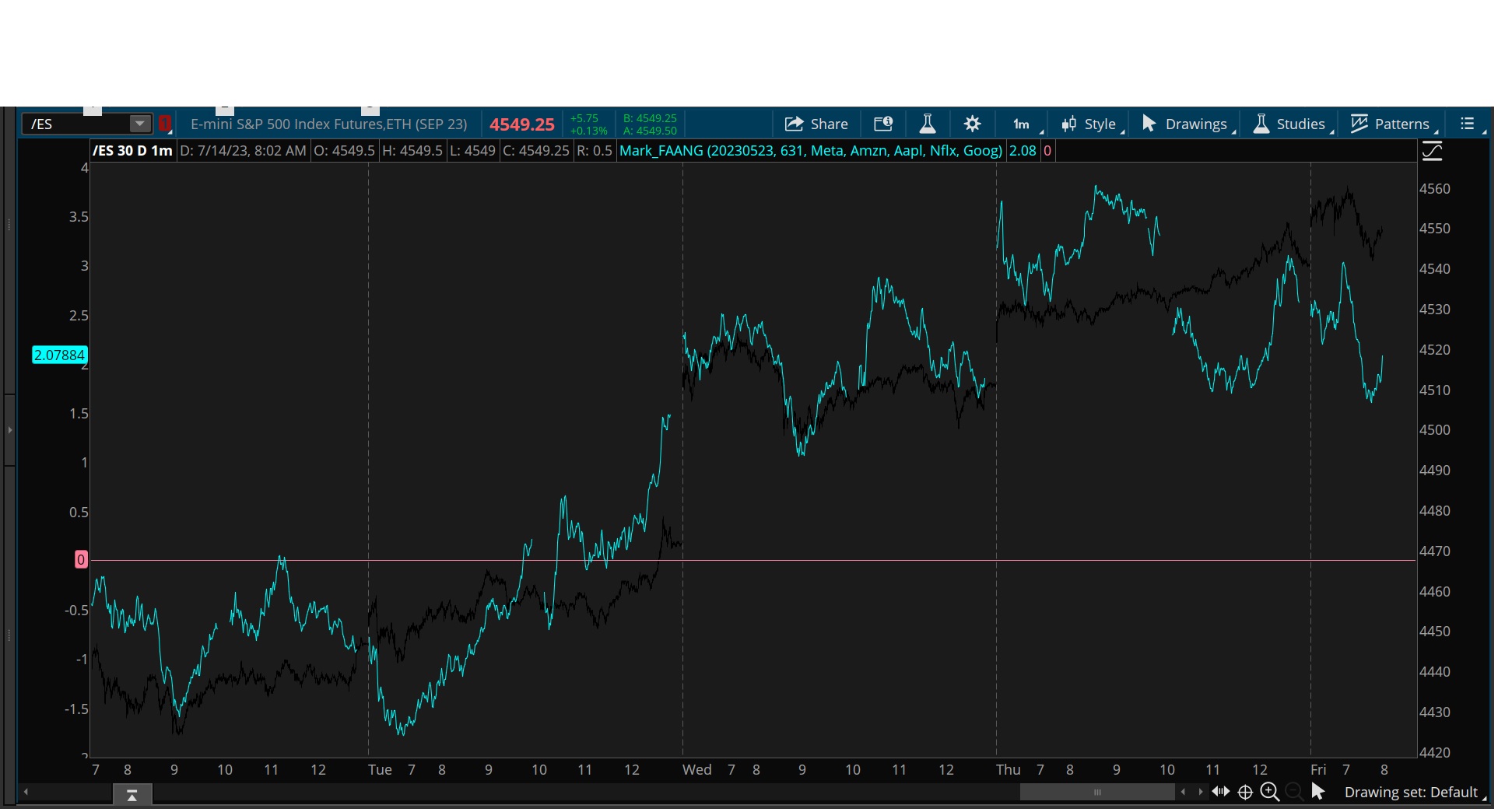Click the D: 7/14/23, 8:02 AM date readout
The height and width of the screenshot is (812, 1505).
pos(243,151)
